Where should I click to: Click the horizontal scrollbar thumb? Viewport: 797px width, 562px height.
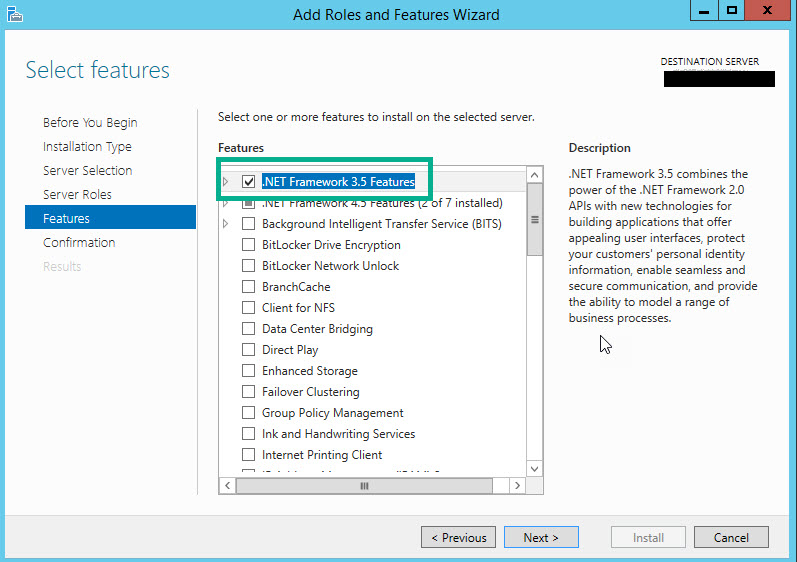[364, 486]
